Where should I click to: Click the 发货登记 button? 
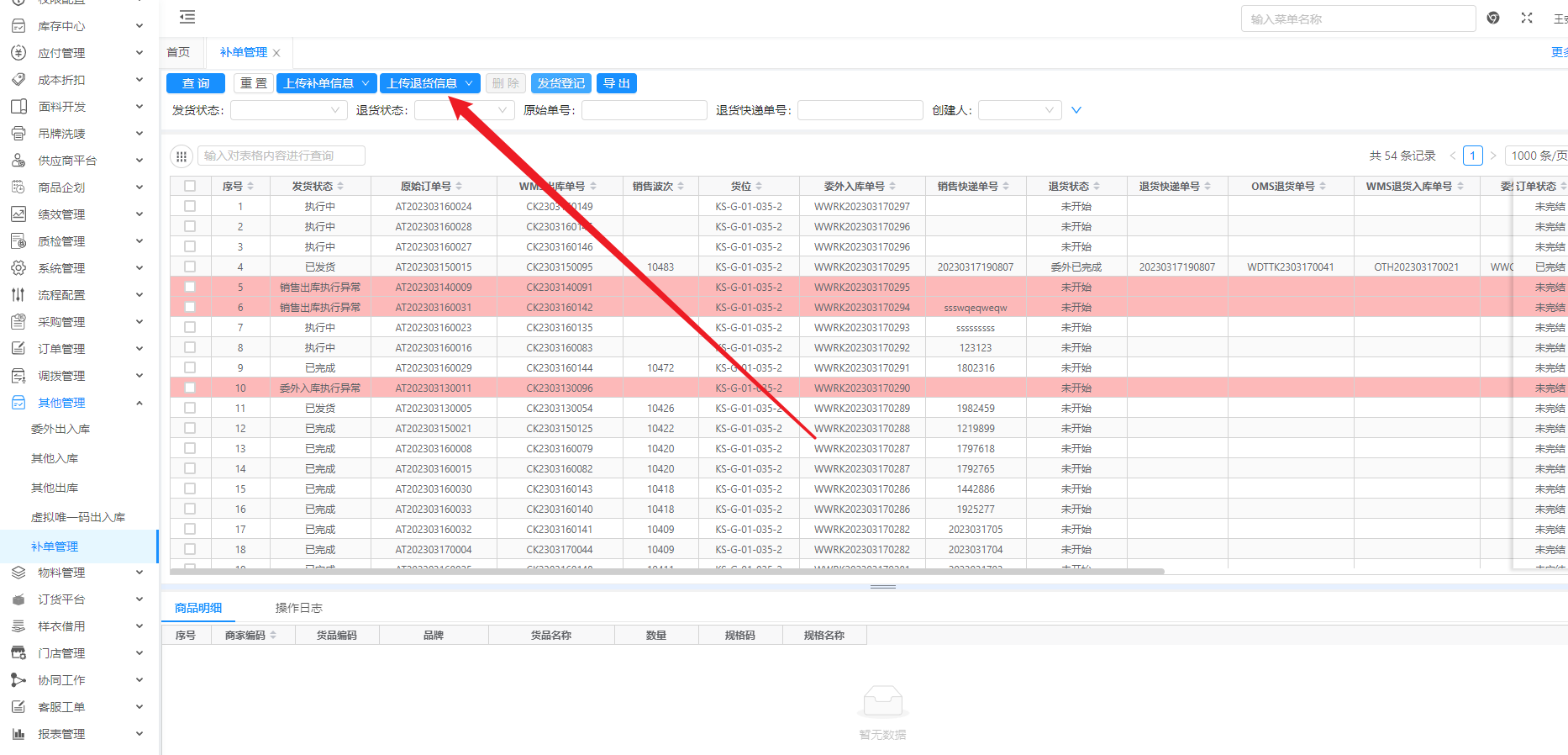click(x=560, y=83)
